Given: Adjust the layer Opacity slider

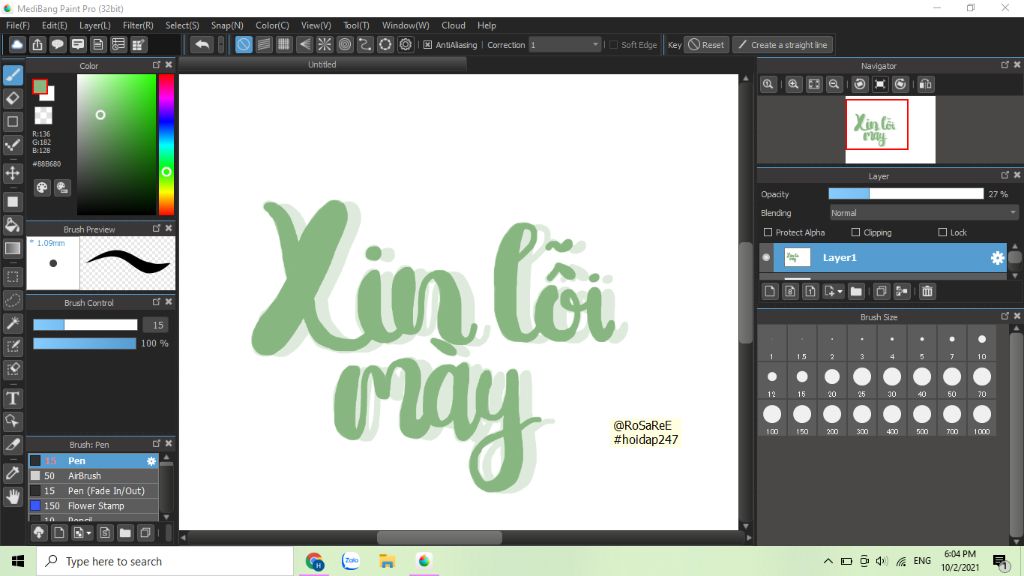Looking at the screenshot, I should pyautogui.click(x=906, y=194).
